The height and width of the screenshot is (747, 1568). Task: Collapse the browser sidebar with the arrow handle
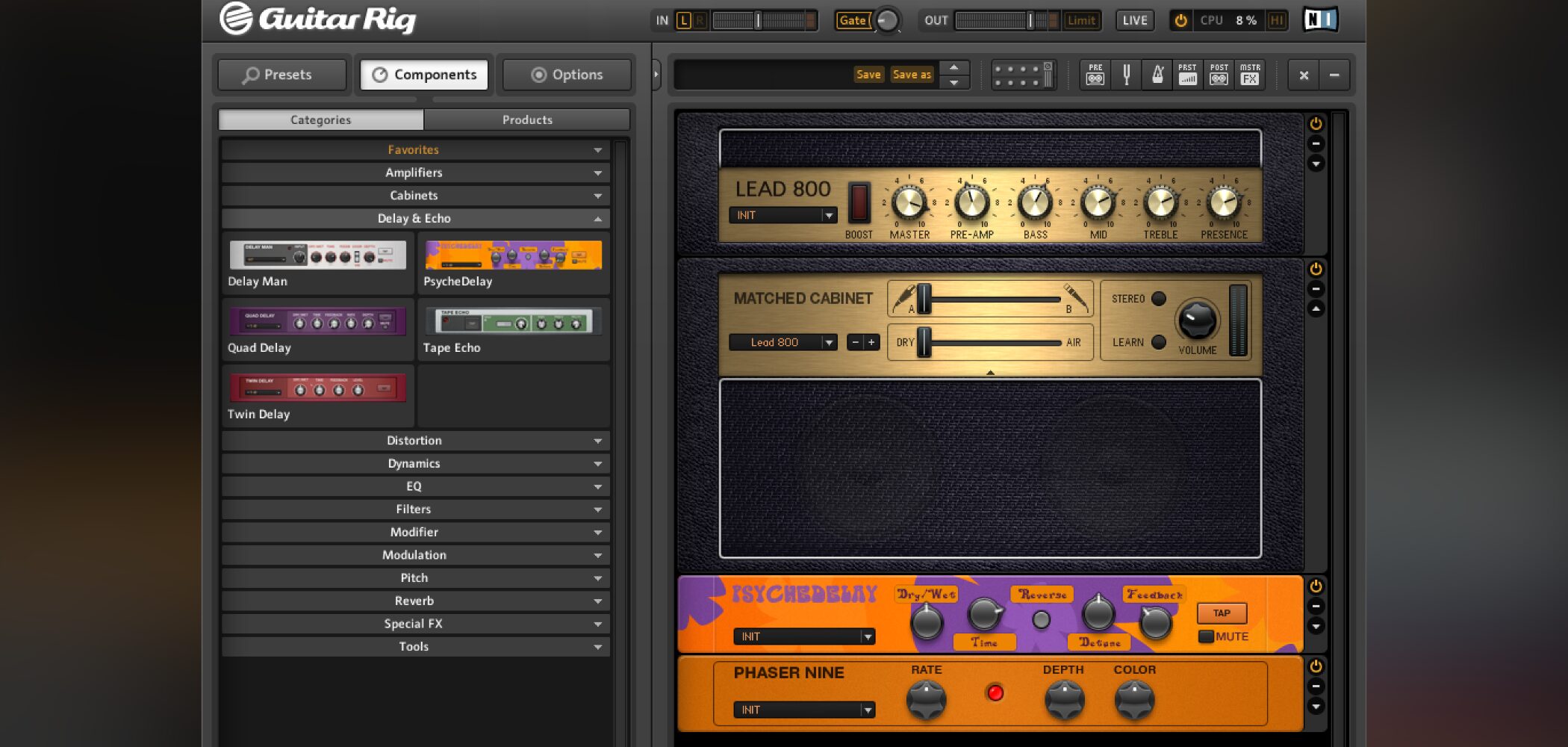pyautogui.click(x=656, y=75)
